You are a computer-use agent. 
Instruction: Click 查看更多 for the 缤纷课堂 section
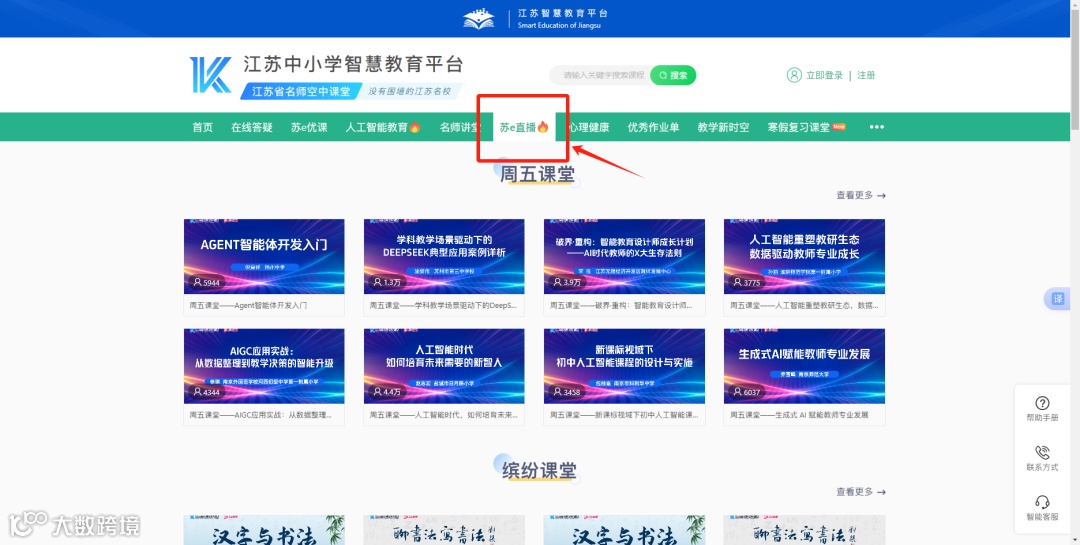tap(861, 491)
